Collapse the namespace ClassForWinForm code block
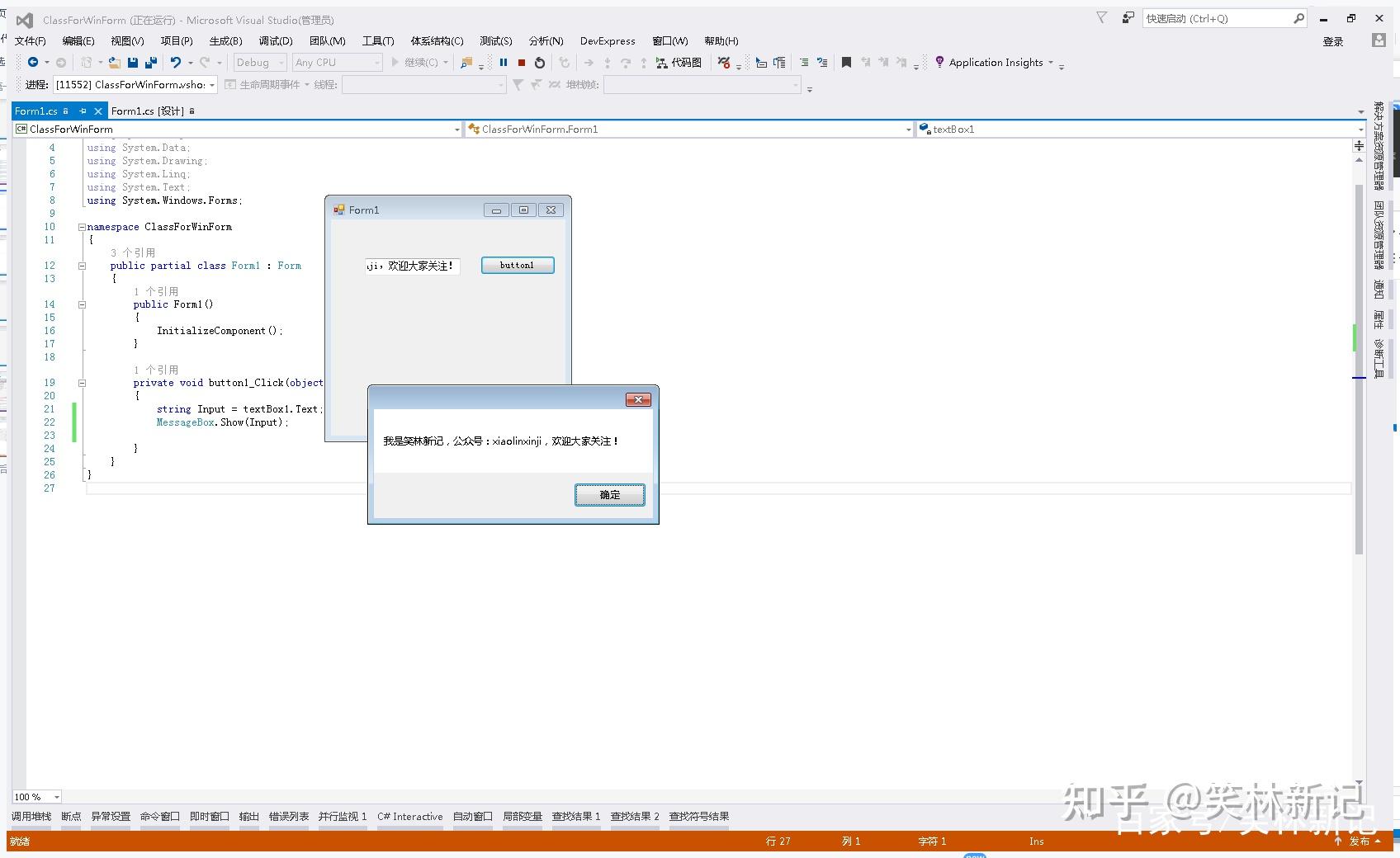Viewport: 1400px width, 858px height. tap(82, 227)
